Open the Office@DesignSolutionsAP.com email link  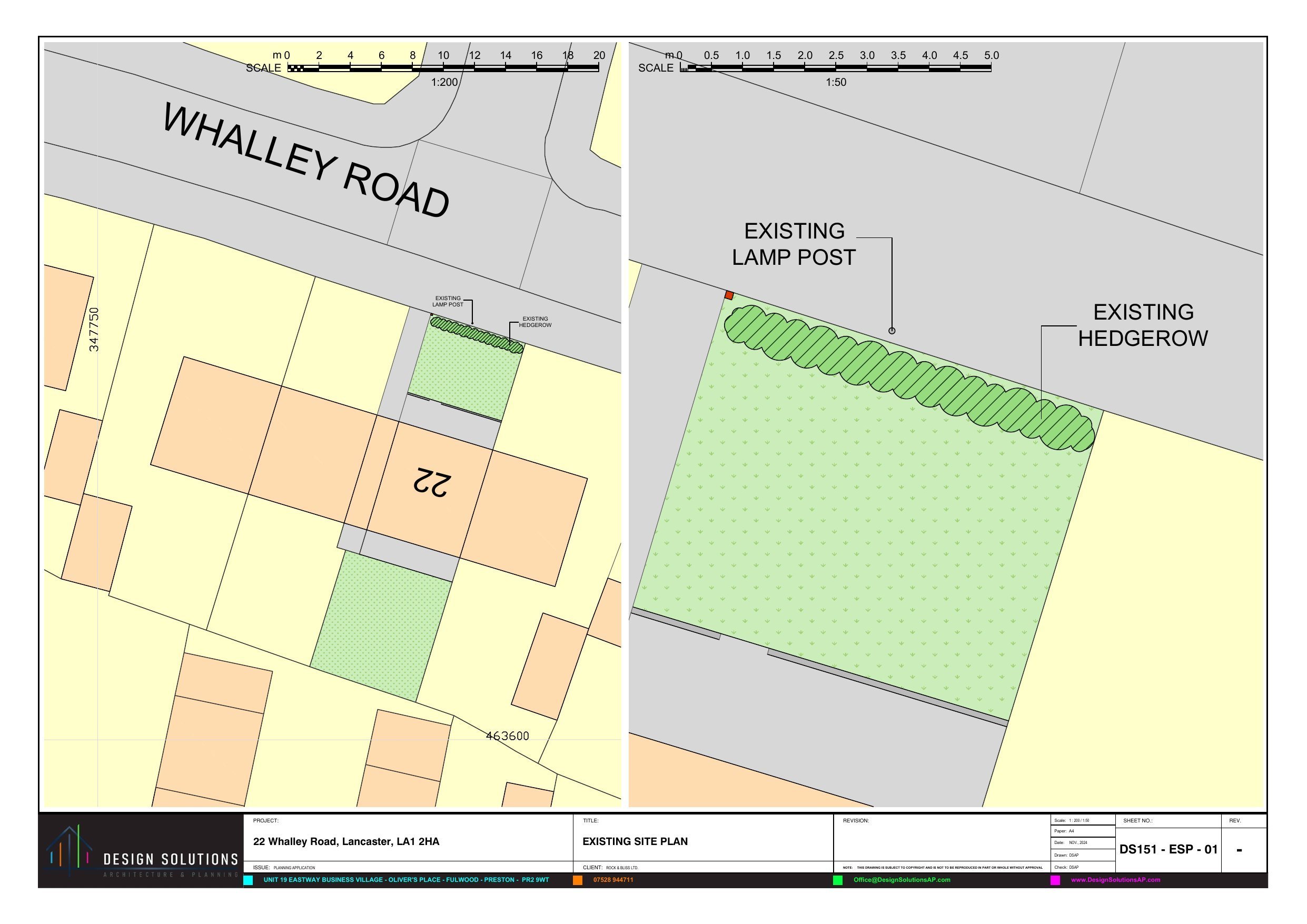(x=902, y=880)
